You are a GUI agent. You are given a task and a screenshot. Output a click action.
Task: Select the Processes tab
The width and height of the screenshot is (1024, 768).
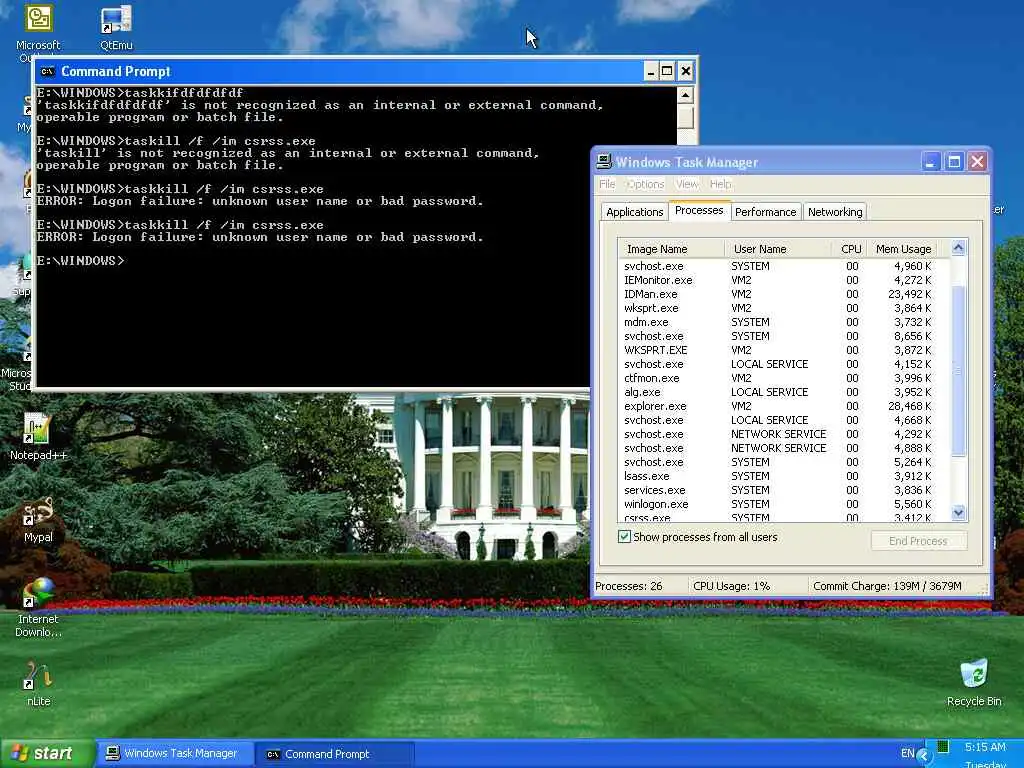pyautogui.click(x=699, y=210)
